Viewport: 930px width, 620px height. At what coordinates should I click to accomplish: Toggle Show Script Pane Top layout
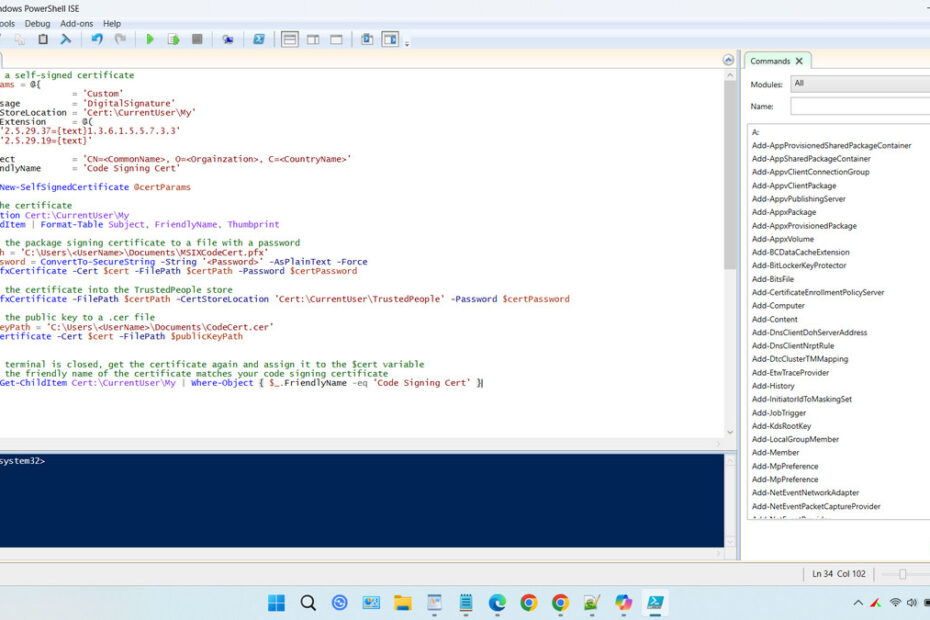pos(290,39)
